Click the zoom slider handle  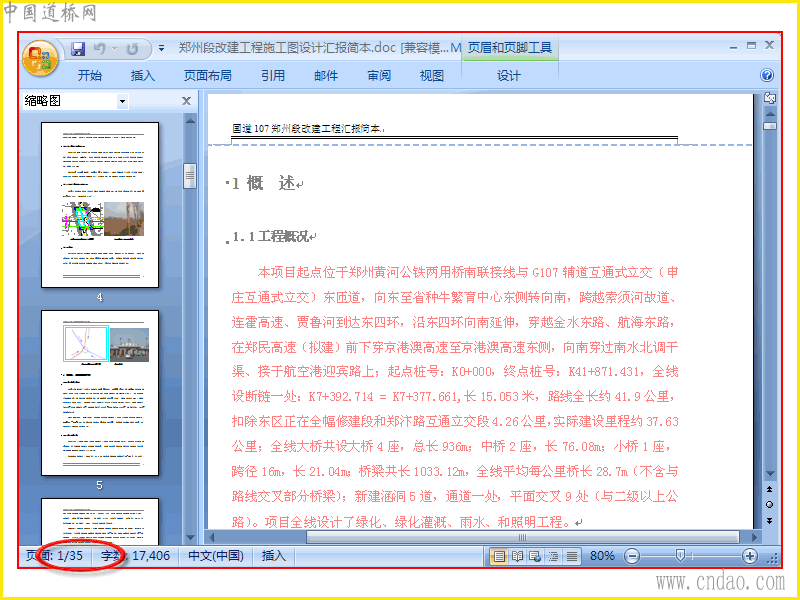tap(680, 556)
